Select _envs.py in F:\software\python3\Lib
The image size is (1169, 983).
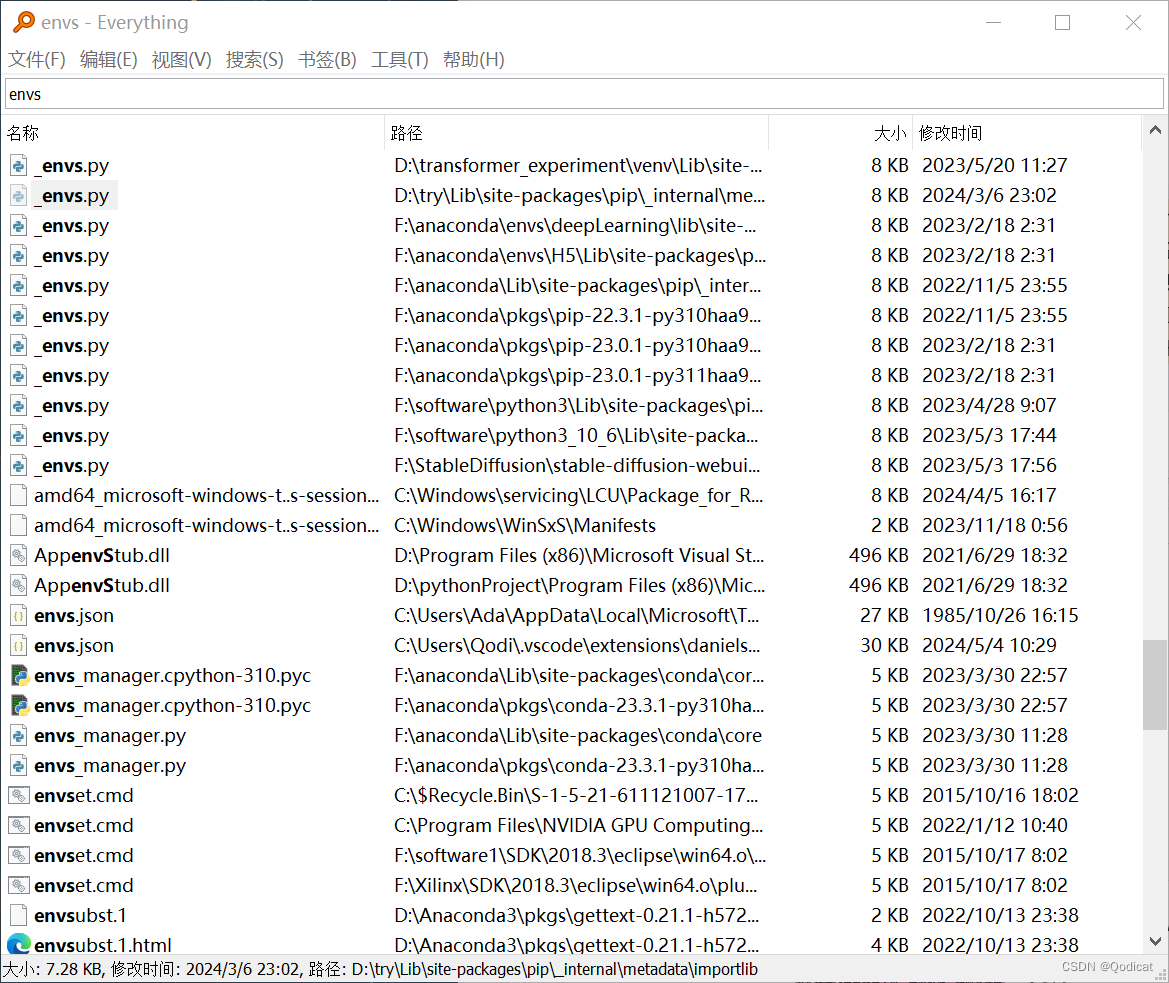click(72, 405)
